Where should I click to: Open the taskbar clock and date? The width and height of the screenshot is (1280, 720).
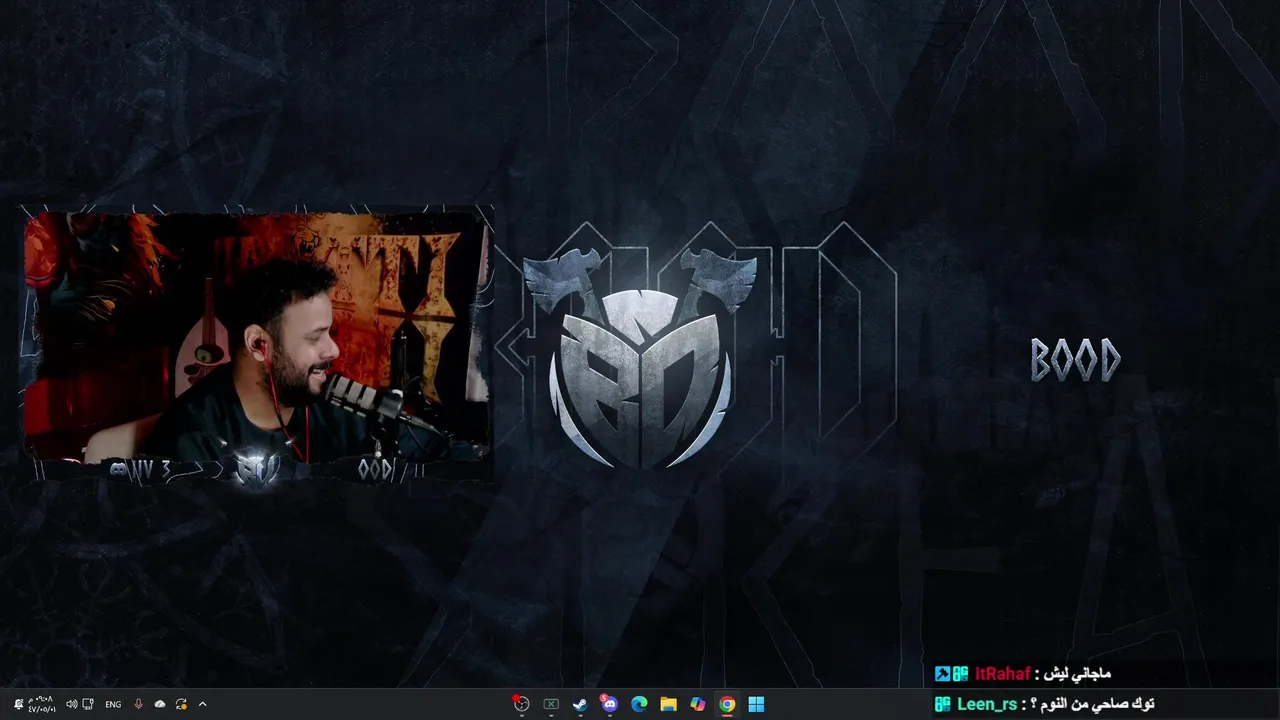(41, 704)
